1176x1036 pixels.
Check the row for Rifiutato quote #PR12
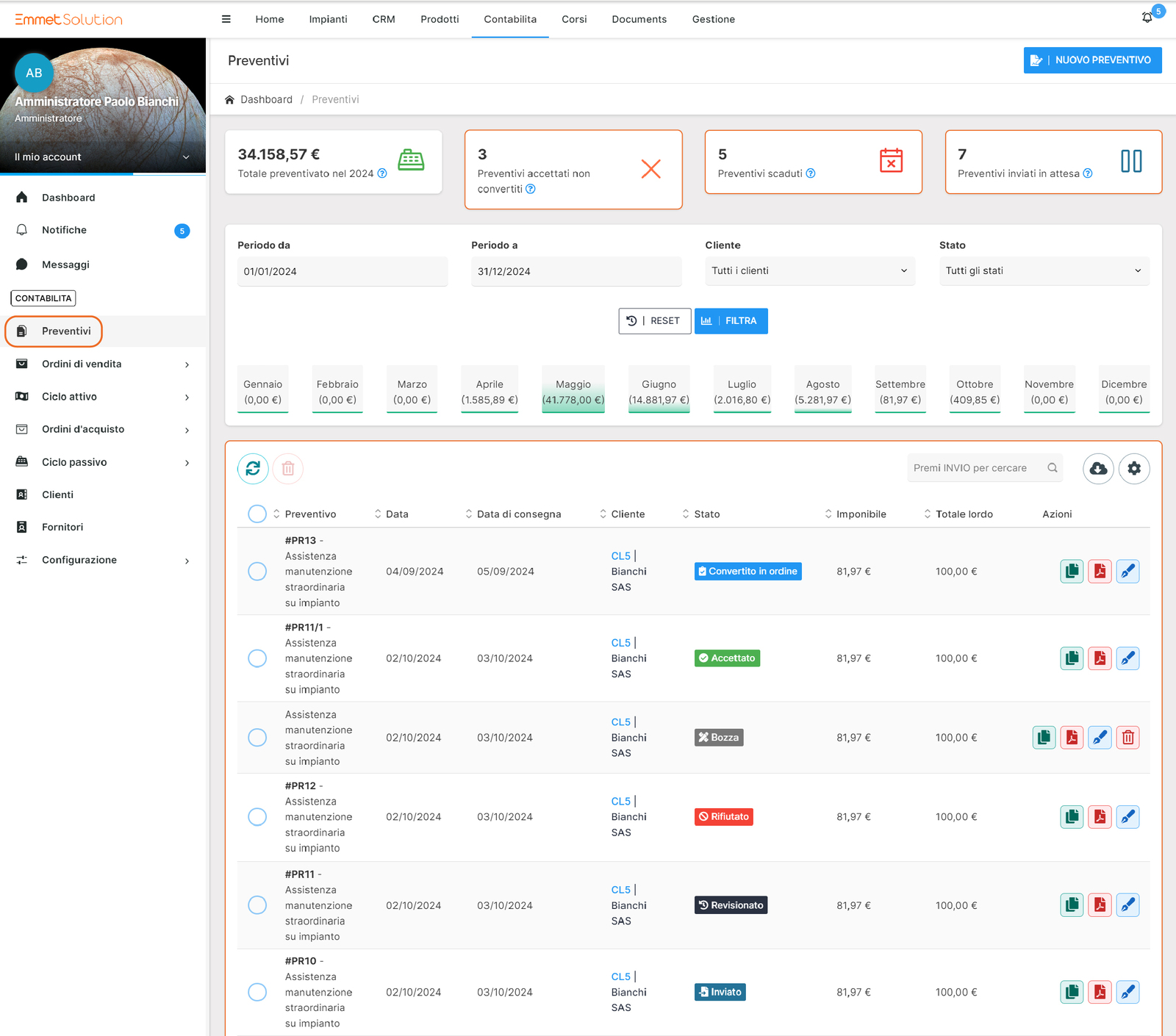(x=257, y=817)
